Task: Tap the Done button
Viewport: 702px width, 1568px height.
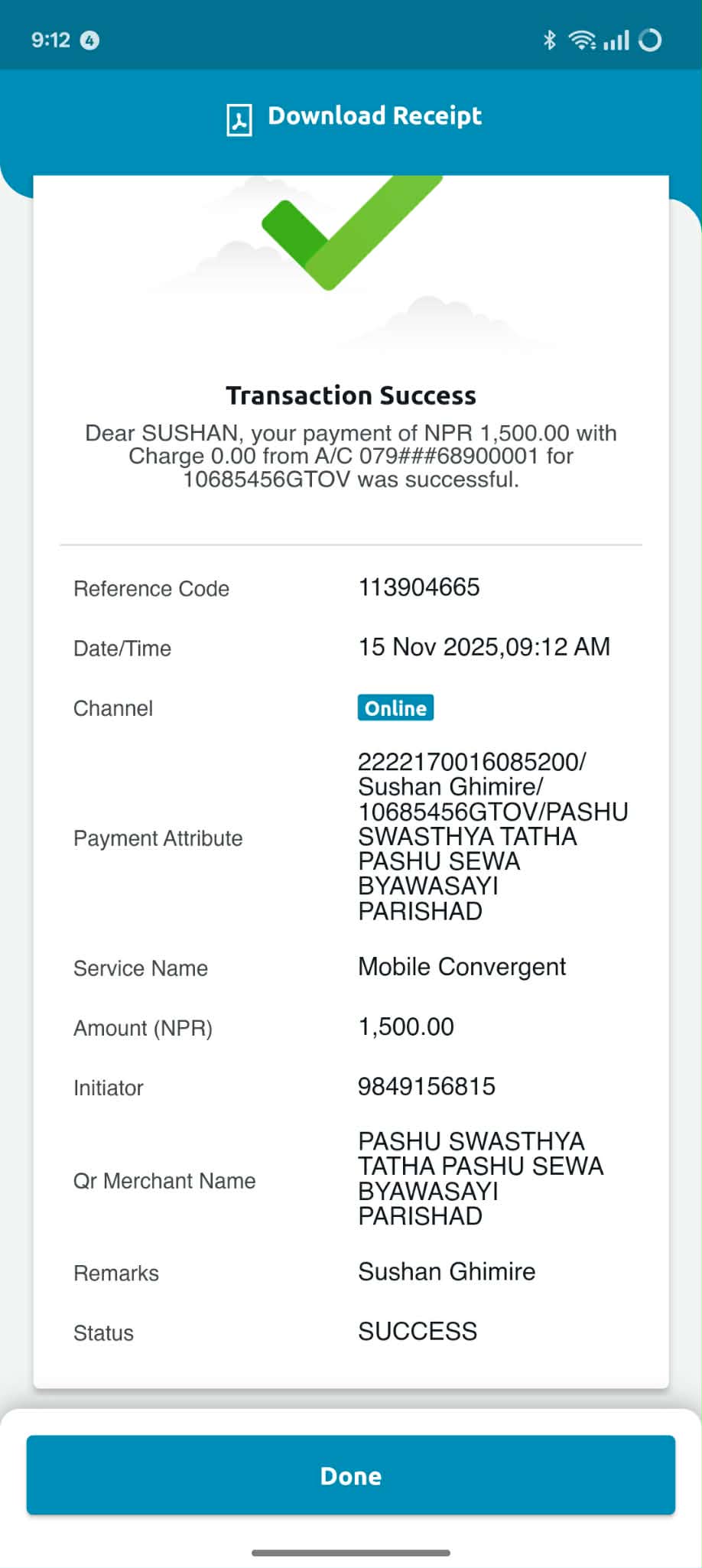Action: [x=351, y=1475]
